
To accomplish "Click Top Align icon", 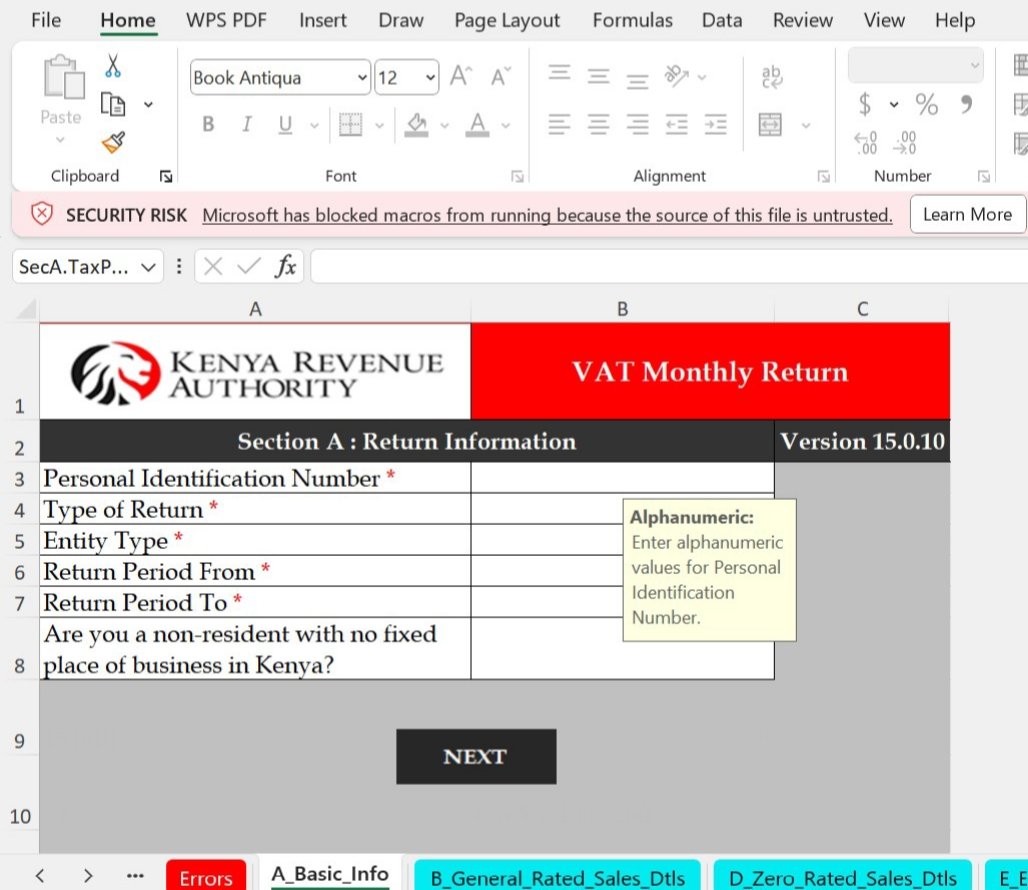I will click(559, 73).
